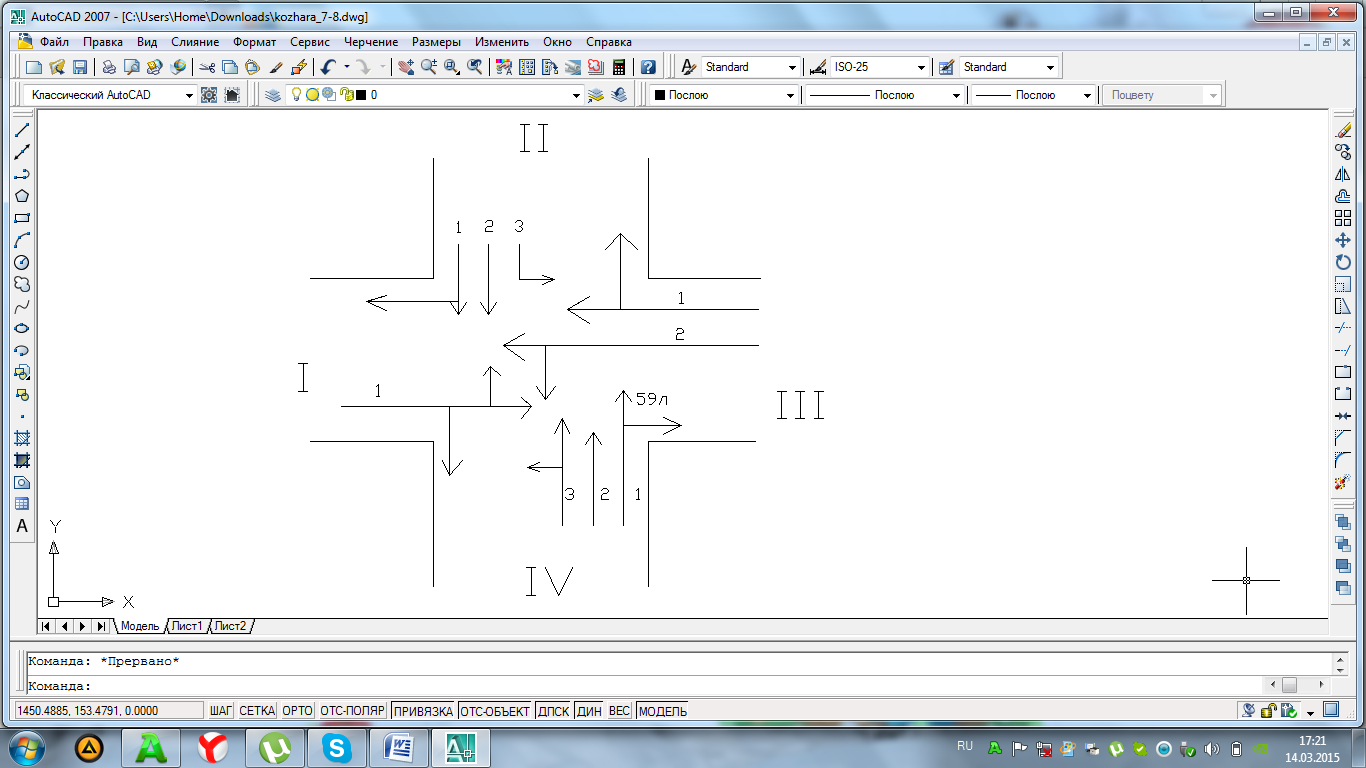Viewport: 1366px width, 768px height.
Task: Activate the Pan realtime hand tool
Action: pyautogui.click(x=406, y=67)
